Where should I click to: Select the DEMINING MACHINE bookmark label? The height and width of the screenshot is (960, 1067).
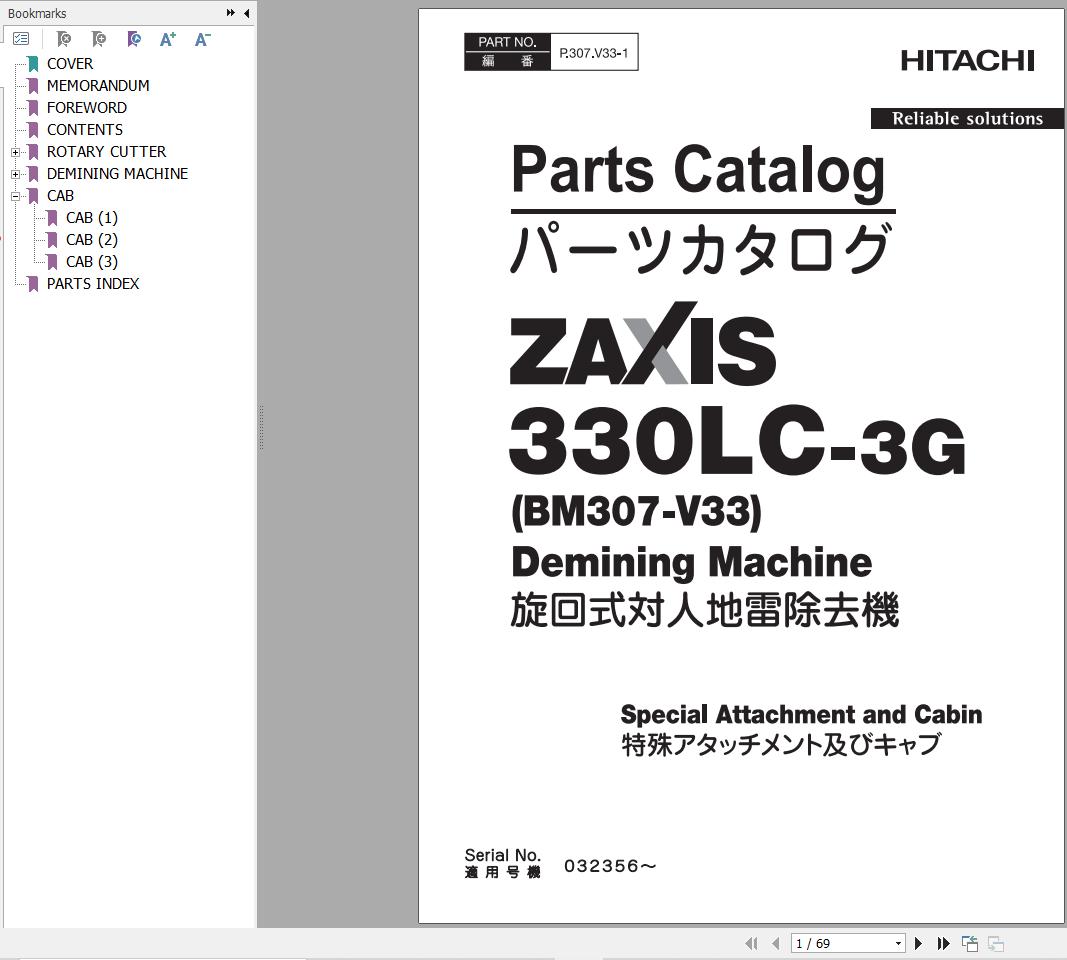tap(117, 173)
